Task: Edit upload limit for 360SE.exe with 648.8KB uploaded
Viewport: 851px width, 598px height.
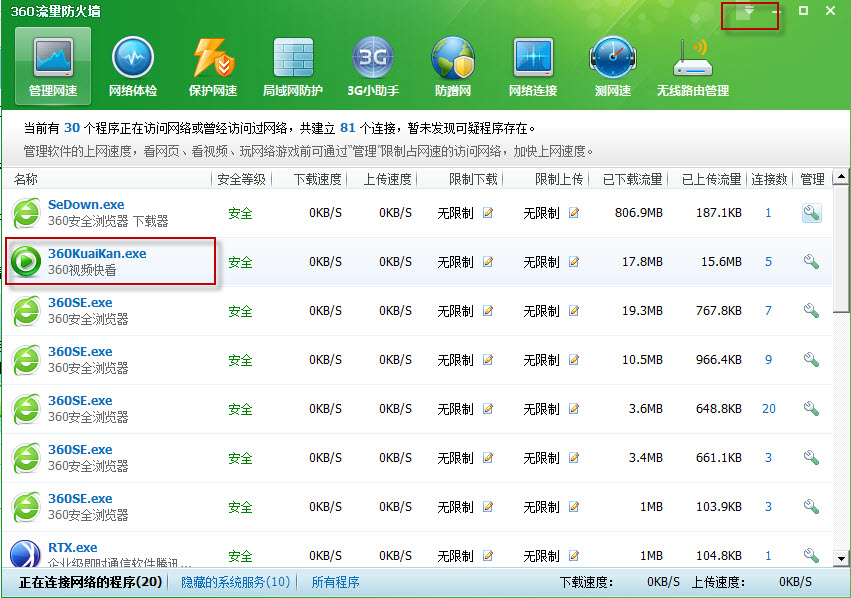Action: tap(574, 409)
